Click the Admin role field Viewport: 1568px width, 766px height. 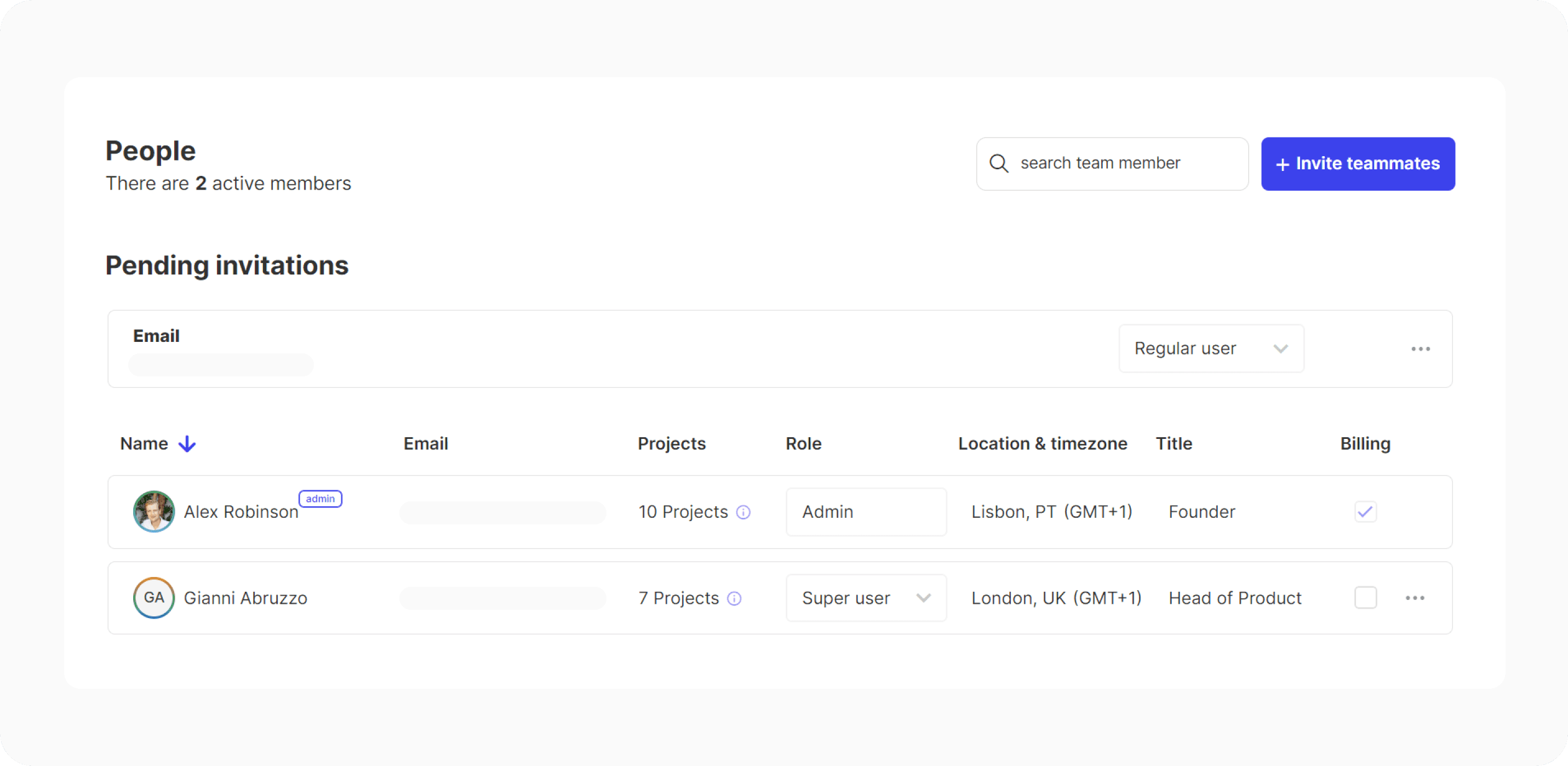point(866,511)
